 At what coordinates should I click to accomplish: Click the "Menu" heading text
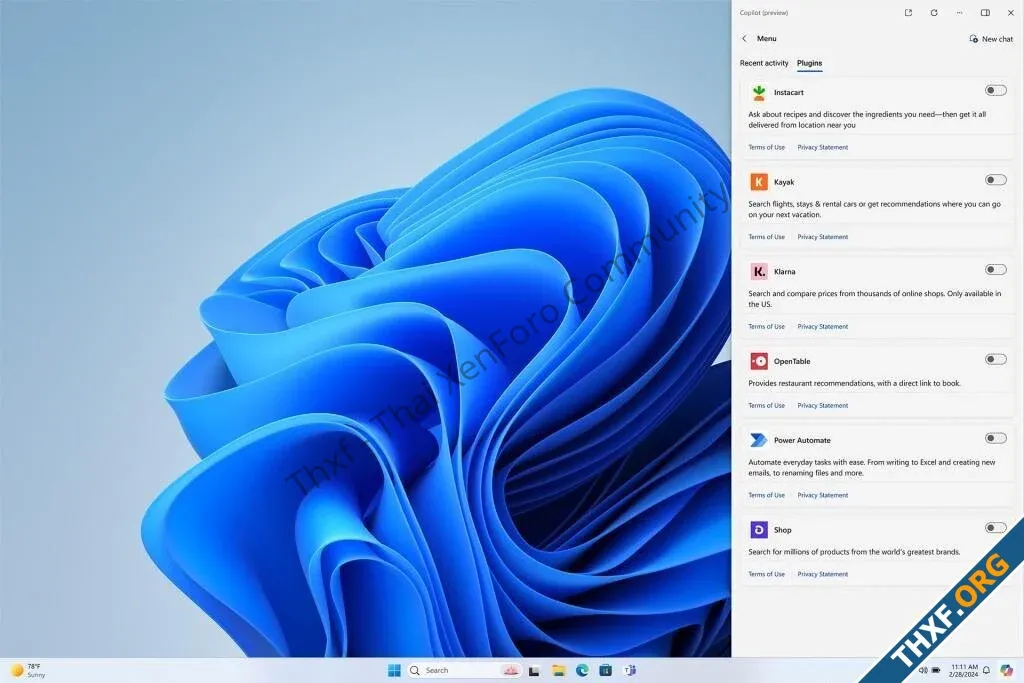tap(766, 39)
